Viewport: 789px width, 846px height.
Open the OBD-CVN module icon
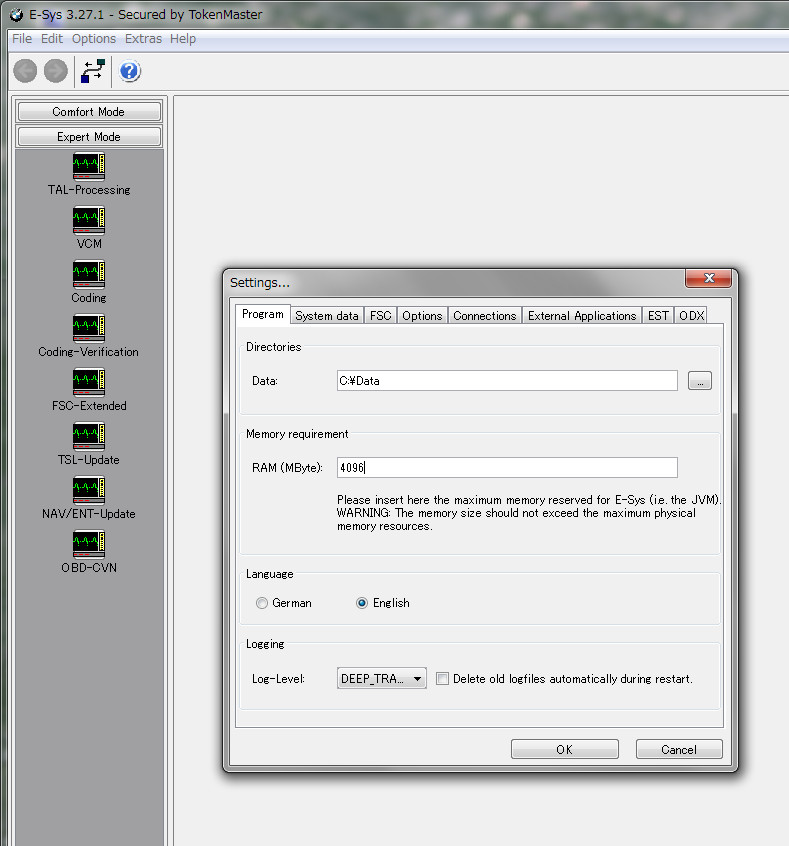pyautogui.click(x=89, y=544)
